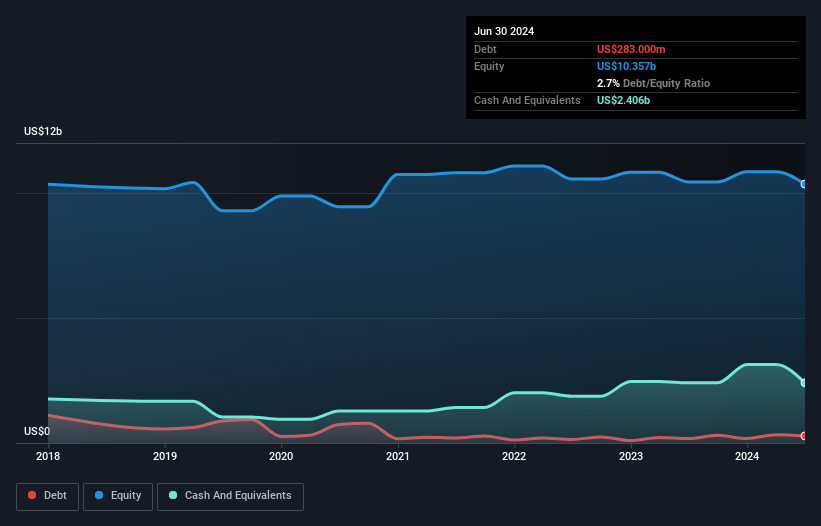Select the 2022 x-axis label
The width and height of the screenshot is (821, 526).
(514, 456)
